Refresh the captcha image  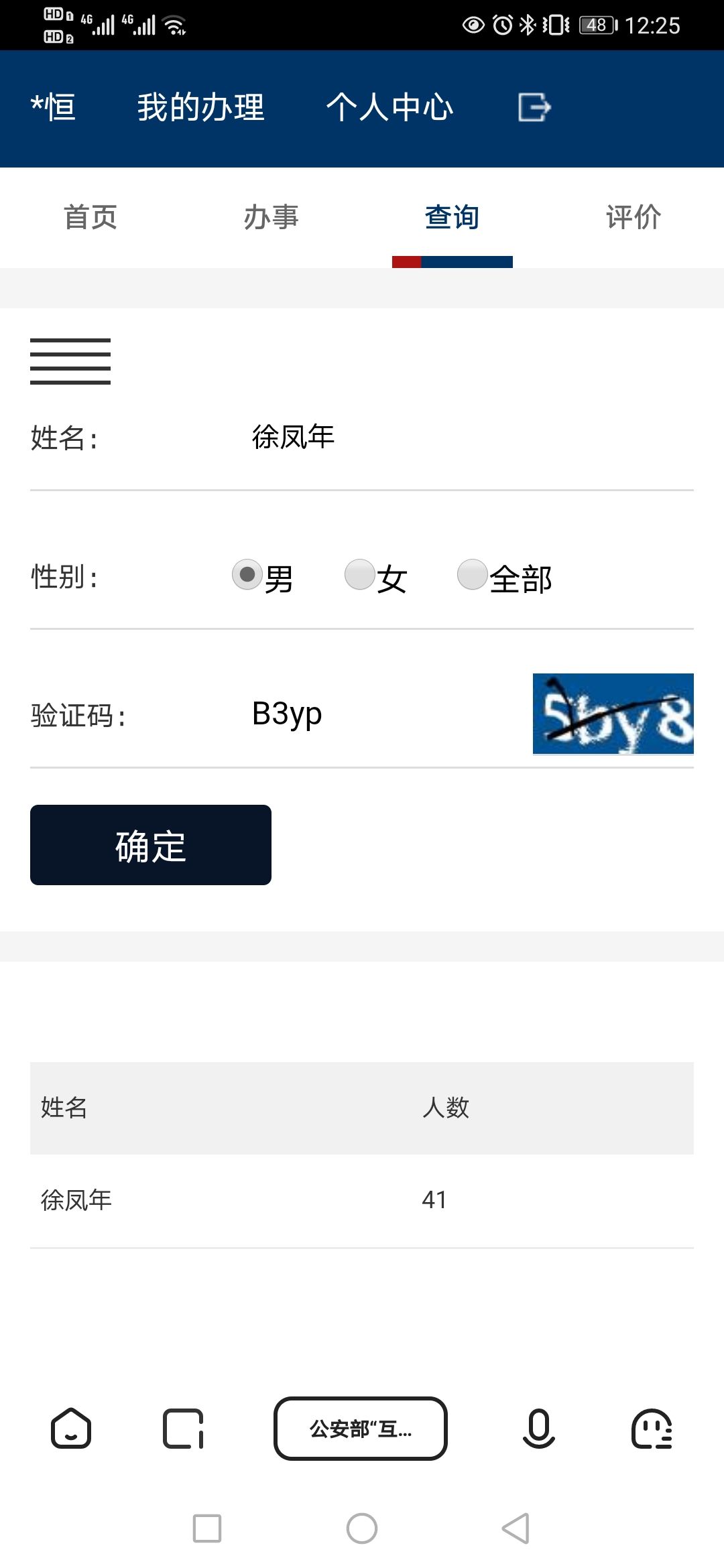613,714
